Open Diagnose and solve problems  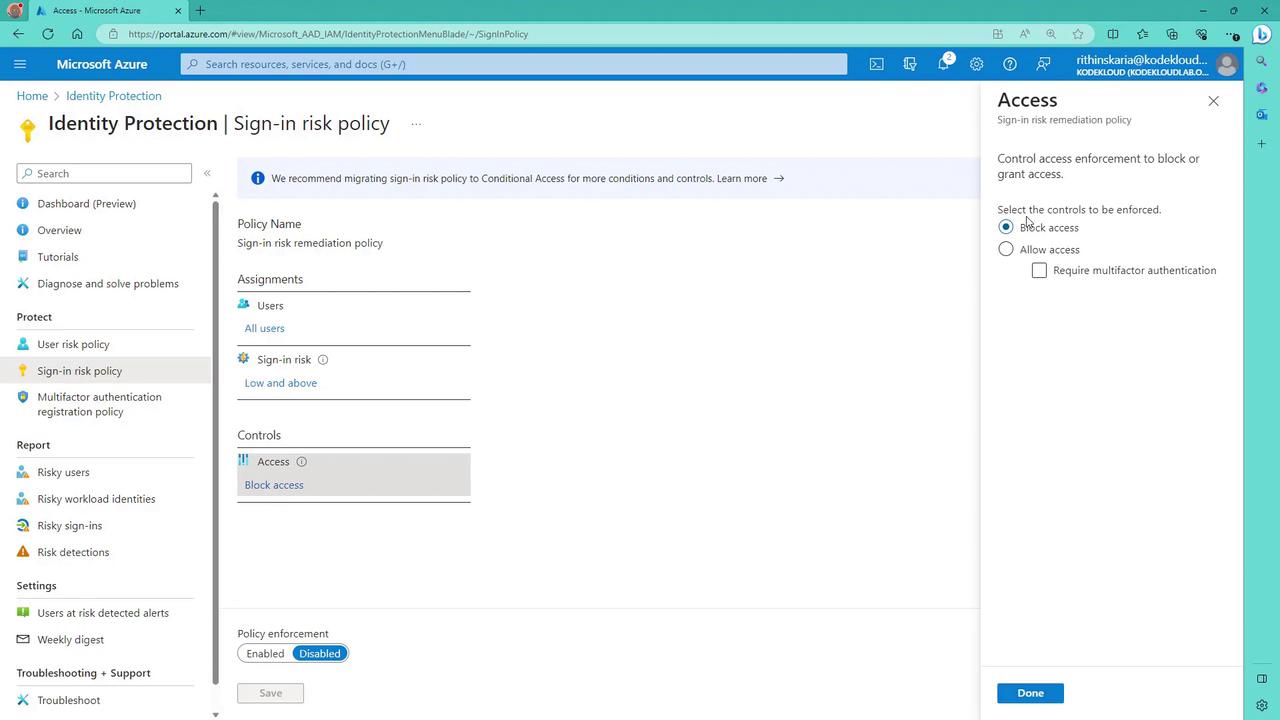(x=108, y=284)
